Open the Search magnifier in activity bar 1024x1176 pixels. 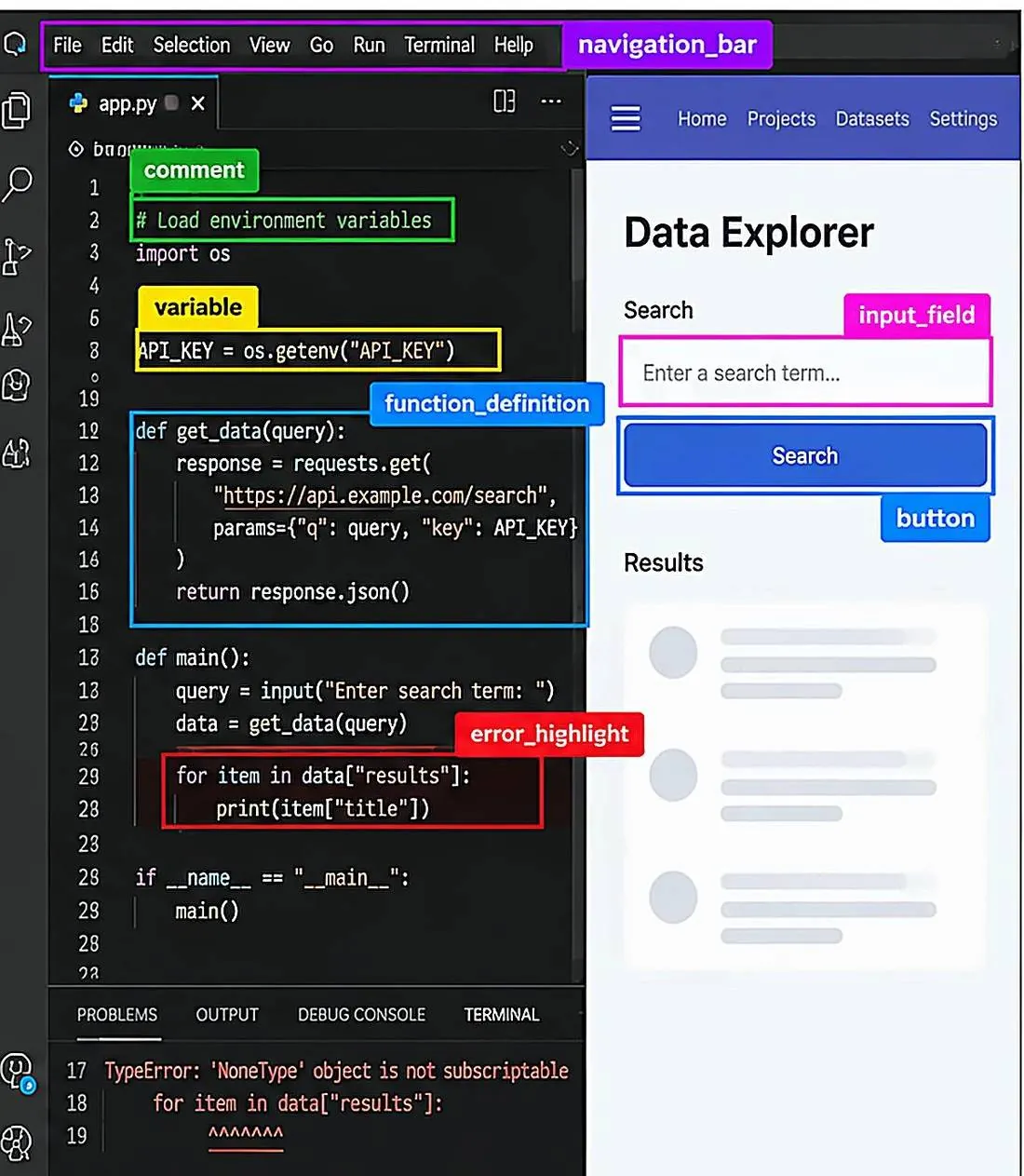pyautogui.click(x=17, y=184)
